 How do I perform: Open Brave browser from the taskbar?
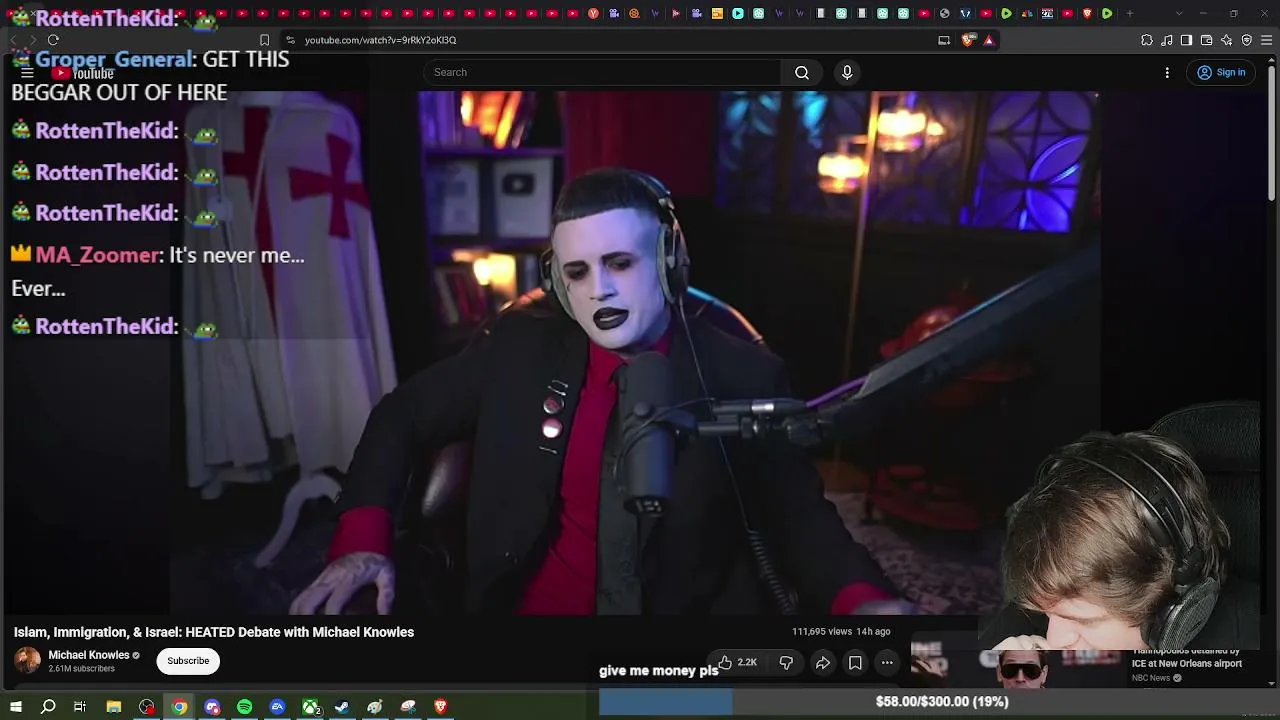pyautogui.click(x=441, y=707)
